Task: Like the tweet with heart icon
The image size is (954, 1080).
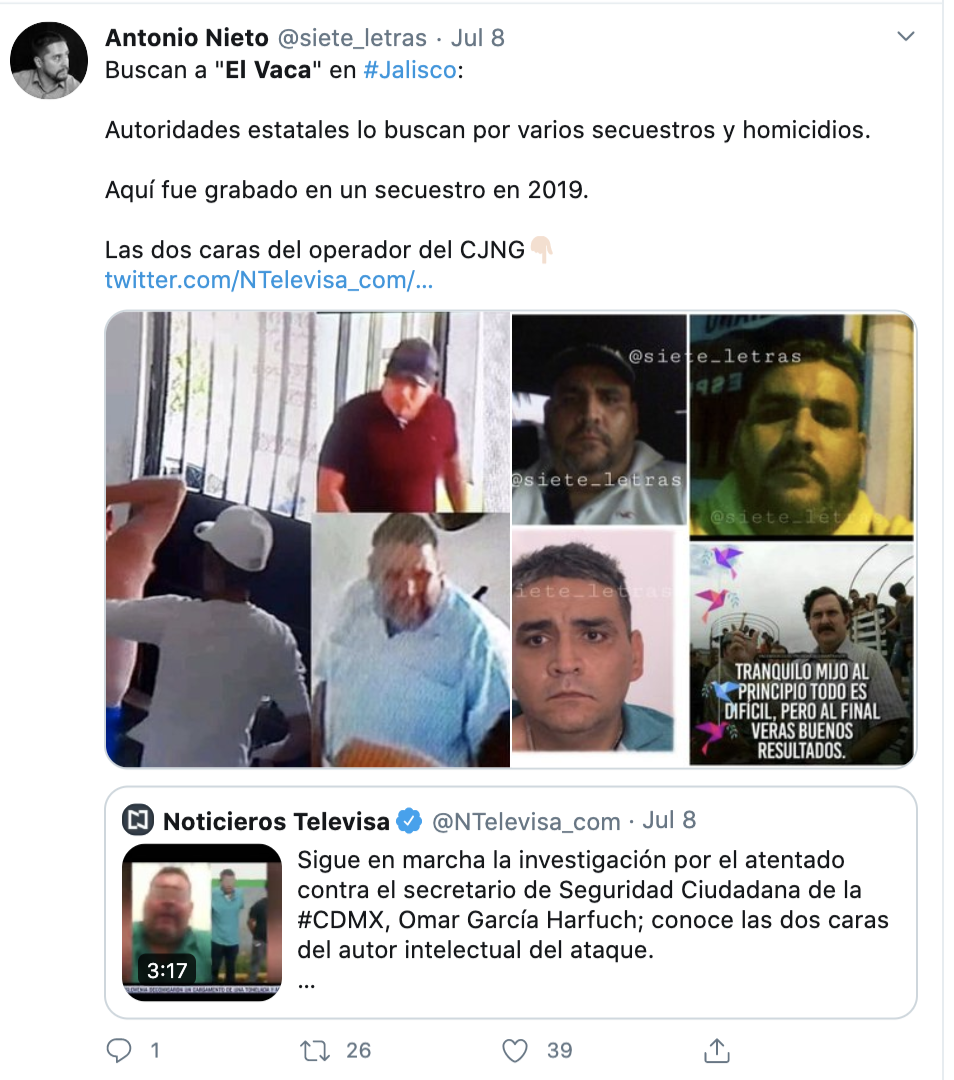Action: [x=515, y=1050]
